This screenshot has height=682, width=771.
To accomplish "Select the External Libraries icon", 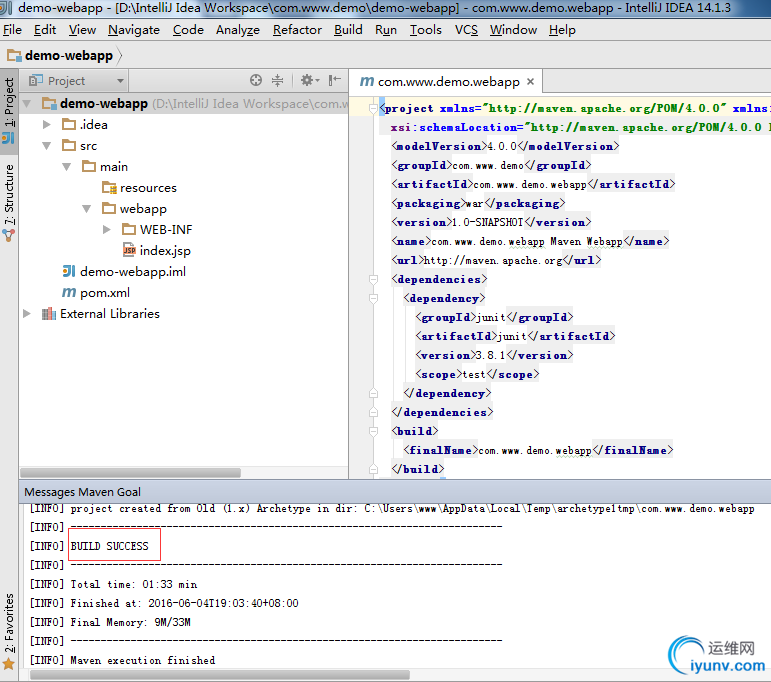I will [49, 313].
